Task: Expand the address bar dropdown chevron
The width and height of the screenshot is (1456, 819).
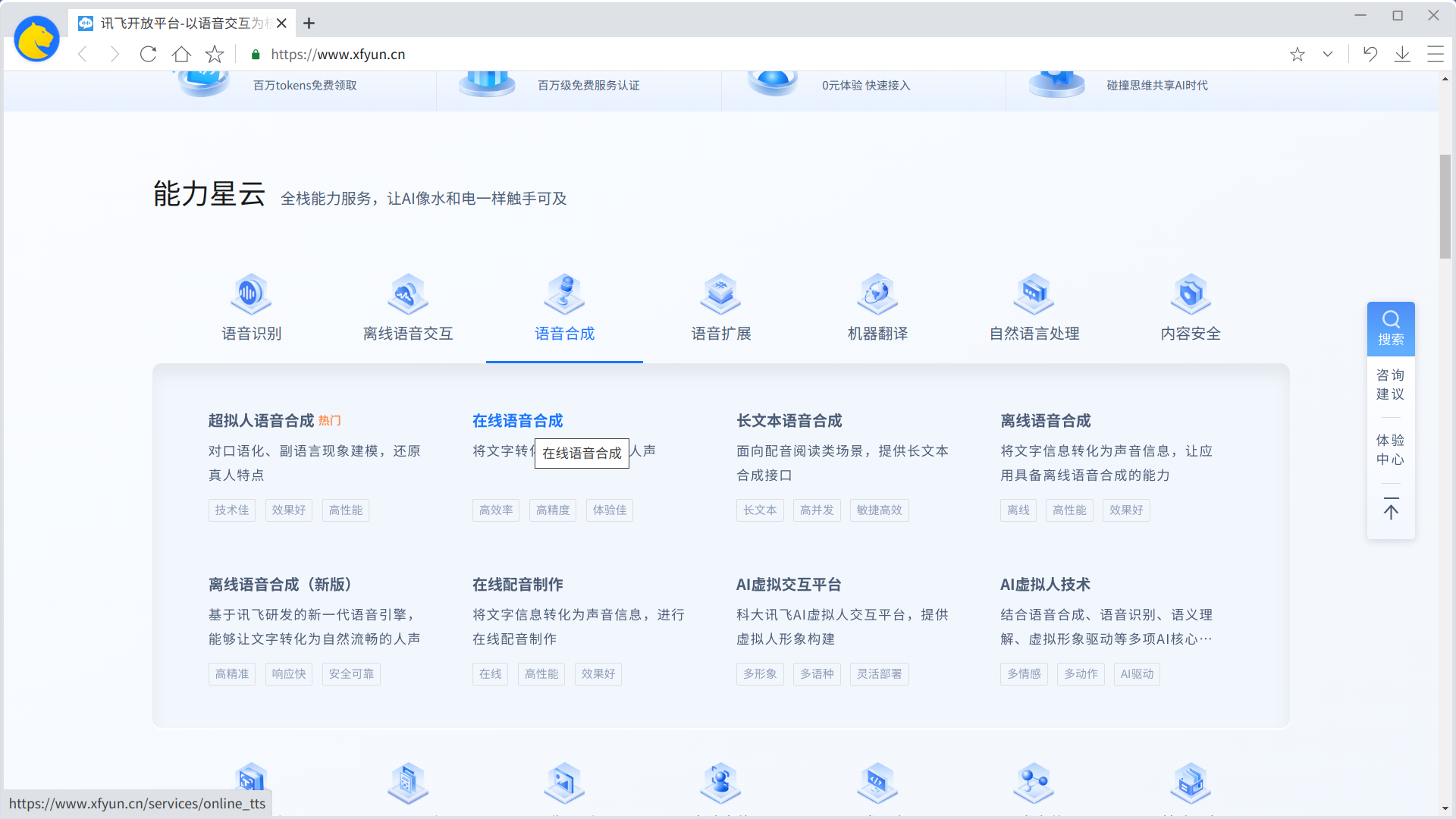Action: pyautogui.click(x=1327, y=54)
